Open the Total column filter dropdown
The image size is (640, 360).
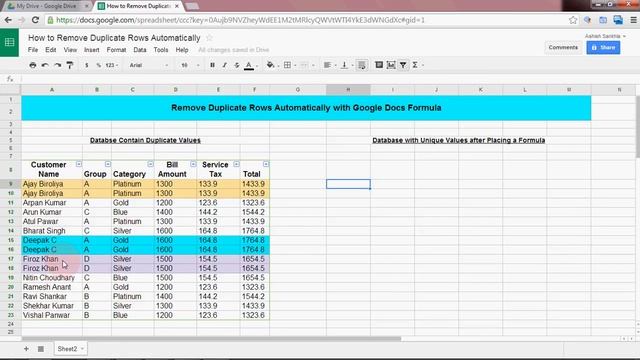point(266,164)
